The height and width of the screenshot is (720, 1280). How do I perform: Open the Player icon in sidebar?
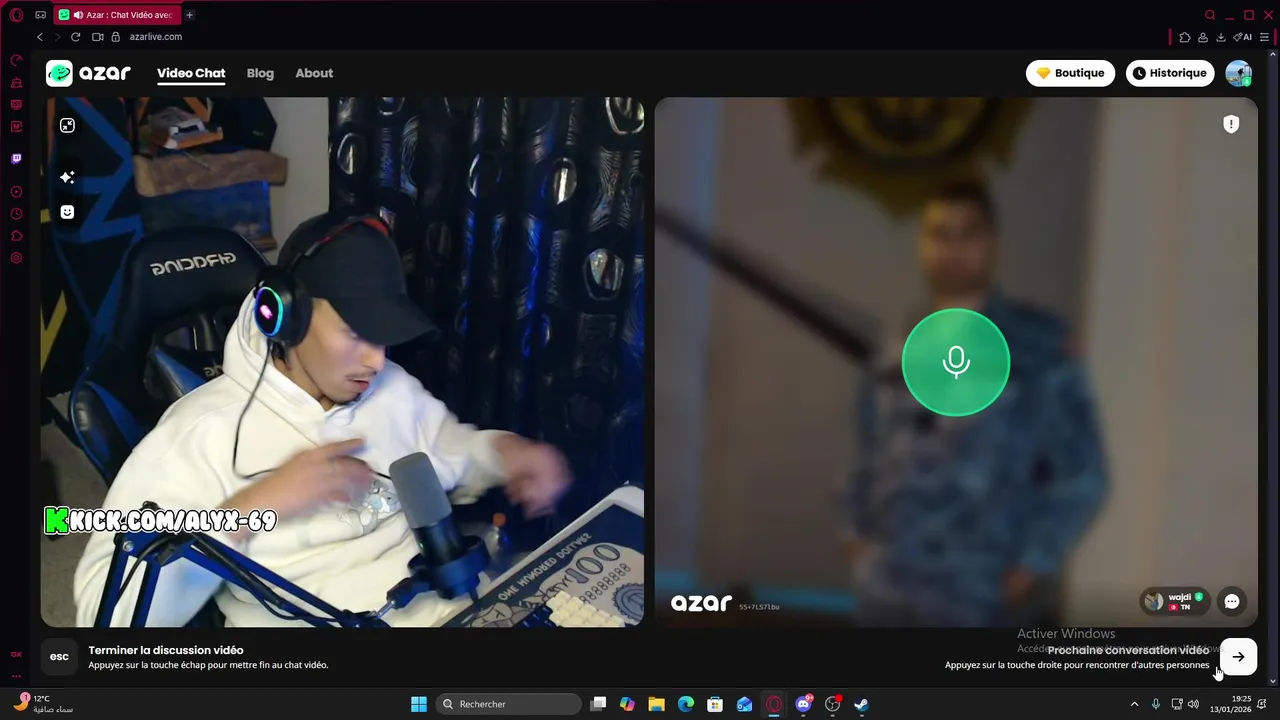(16, 191)
